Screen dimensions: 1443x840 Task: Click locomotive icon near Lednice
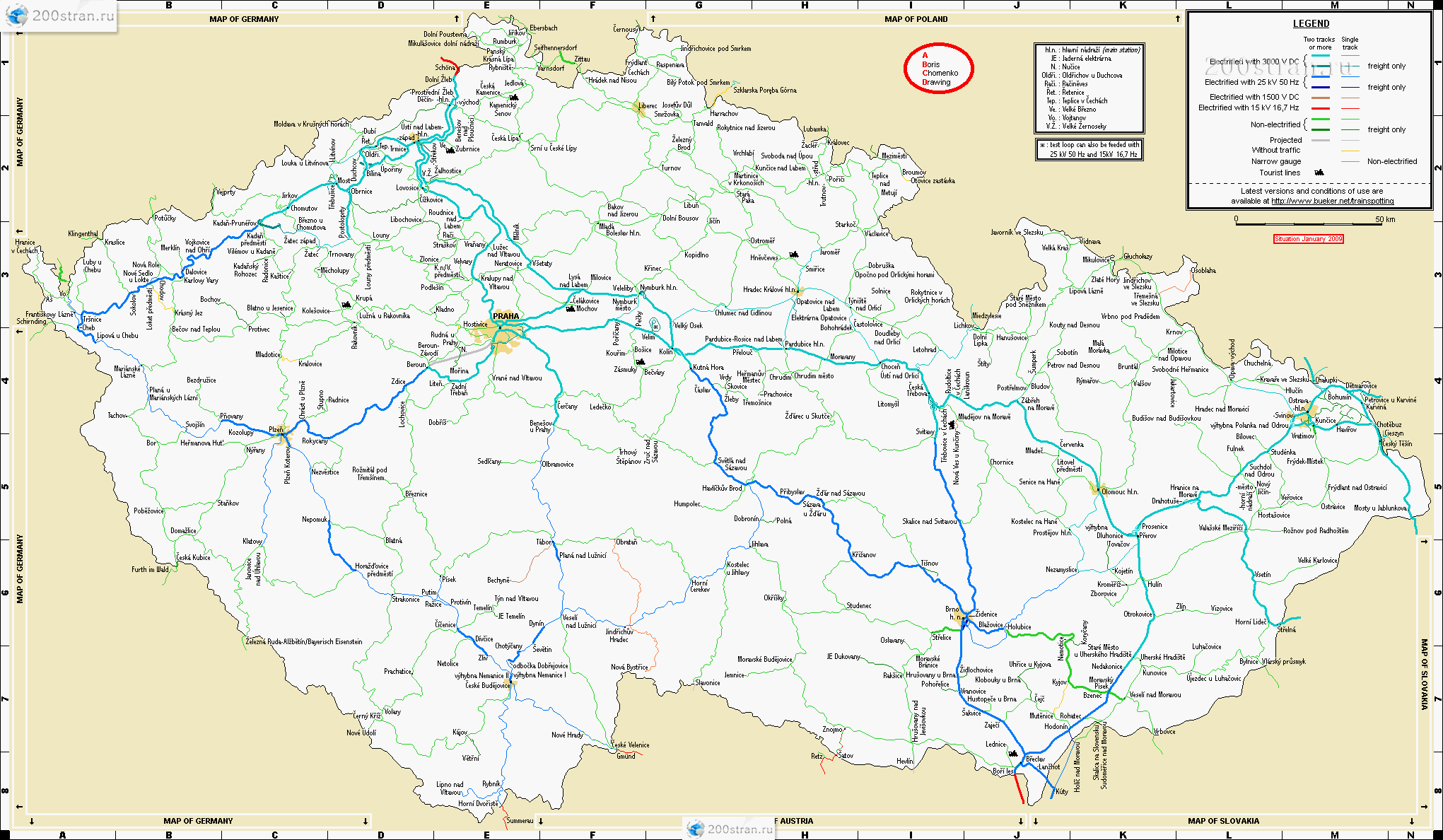tap(1014, 753)
